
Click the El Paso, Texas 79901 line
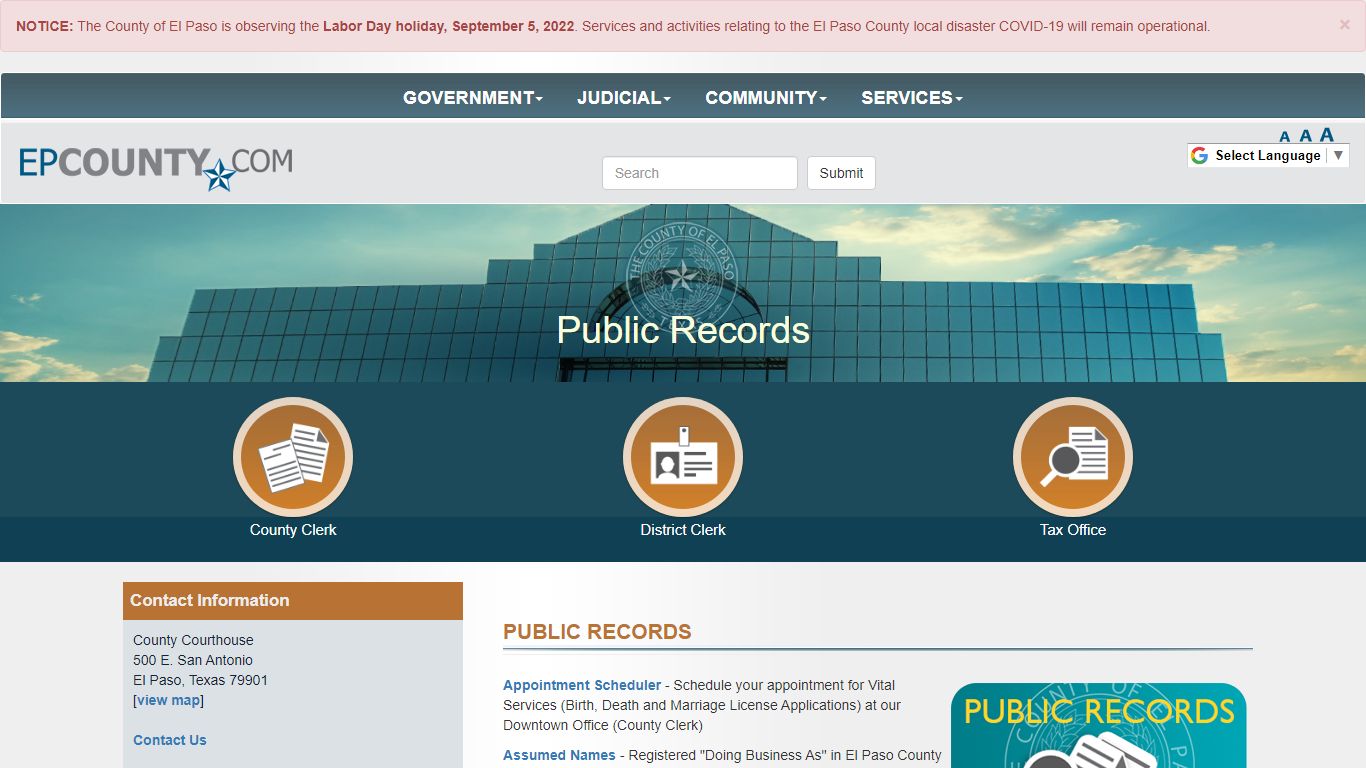coord(201,680)
